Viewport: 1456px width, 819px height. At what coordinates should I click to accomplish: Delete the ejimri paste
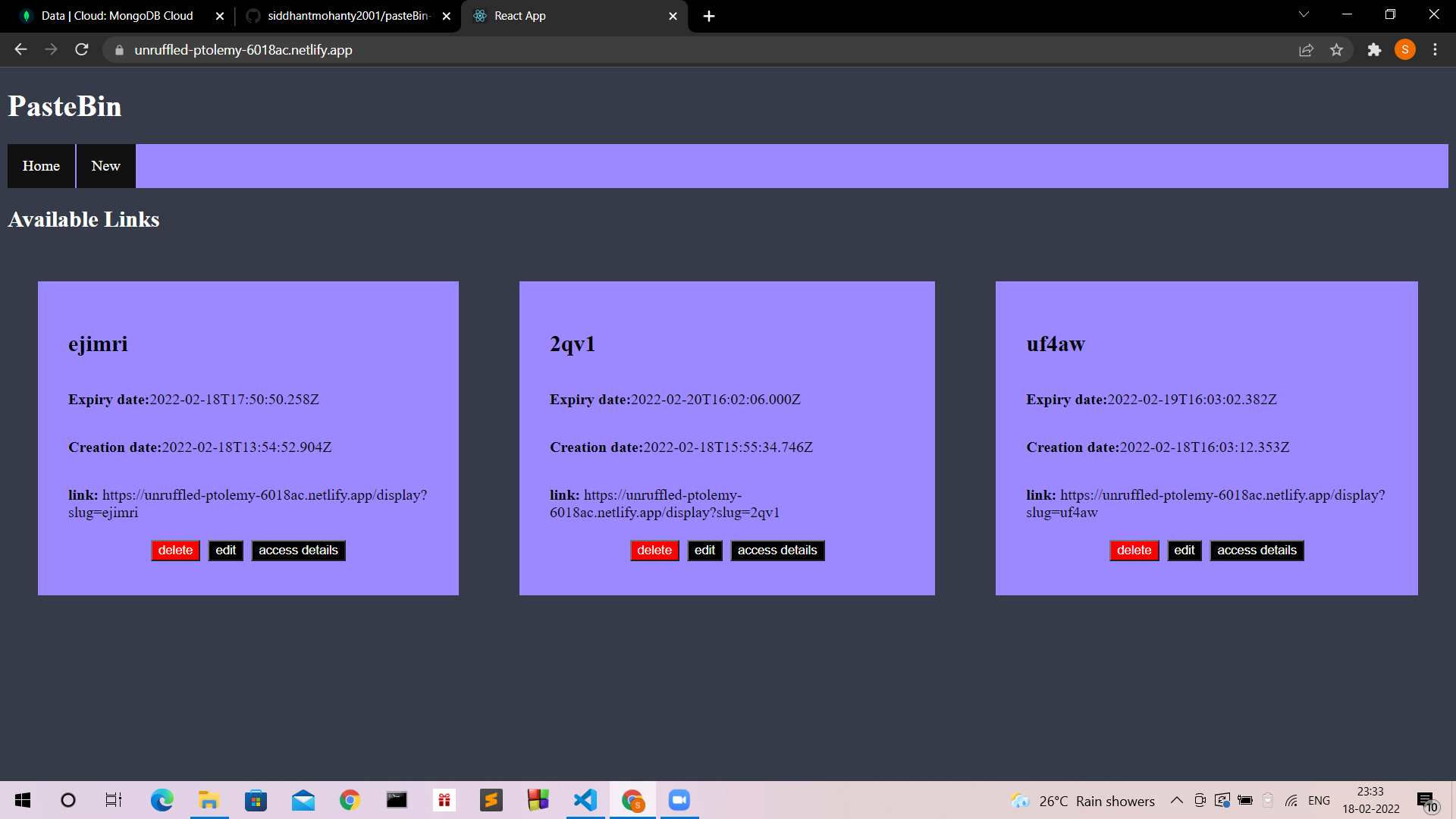pyautogui.click(x=175, y=550)
